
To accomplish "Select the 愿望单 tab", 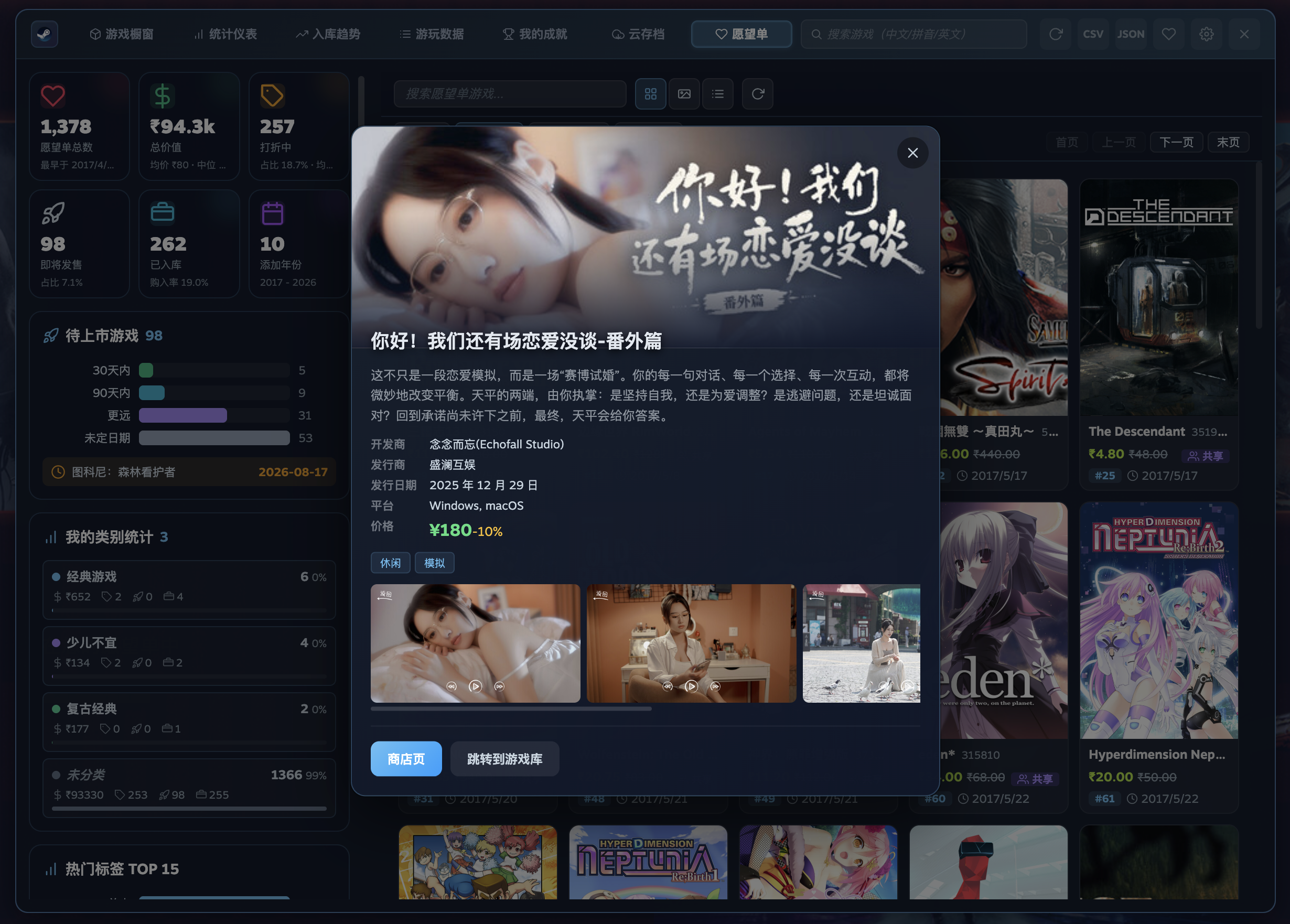I will (741, 34).
